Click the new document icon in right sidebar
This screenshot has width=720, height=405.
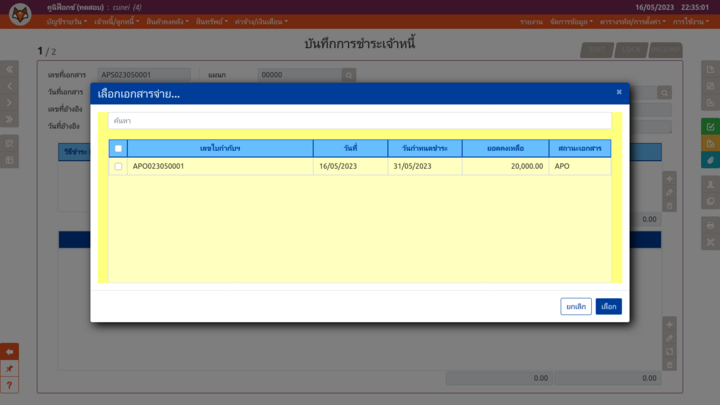[710, 69]
